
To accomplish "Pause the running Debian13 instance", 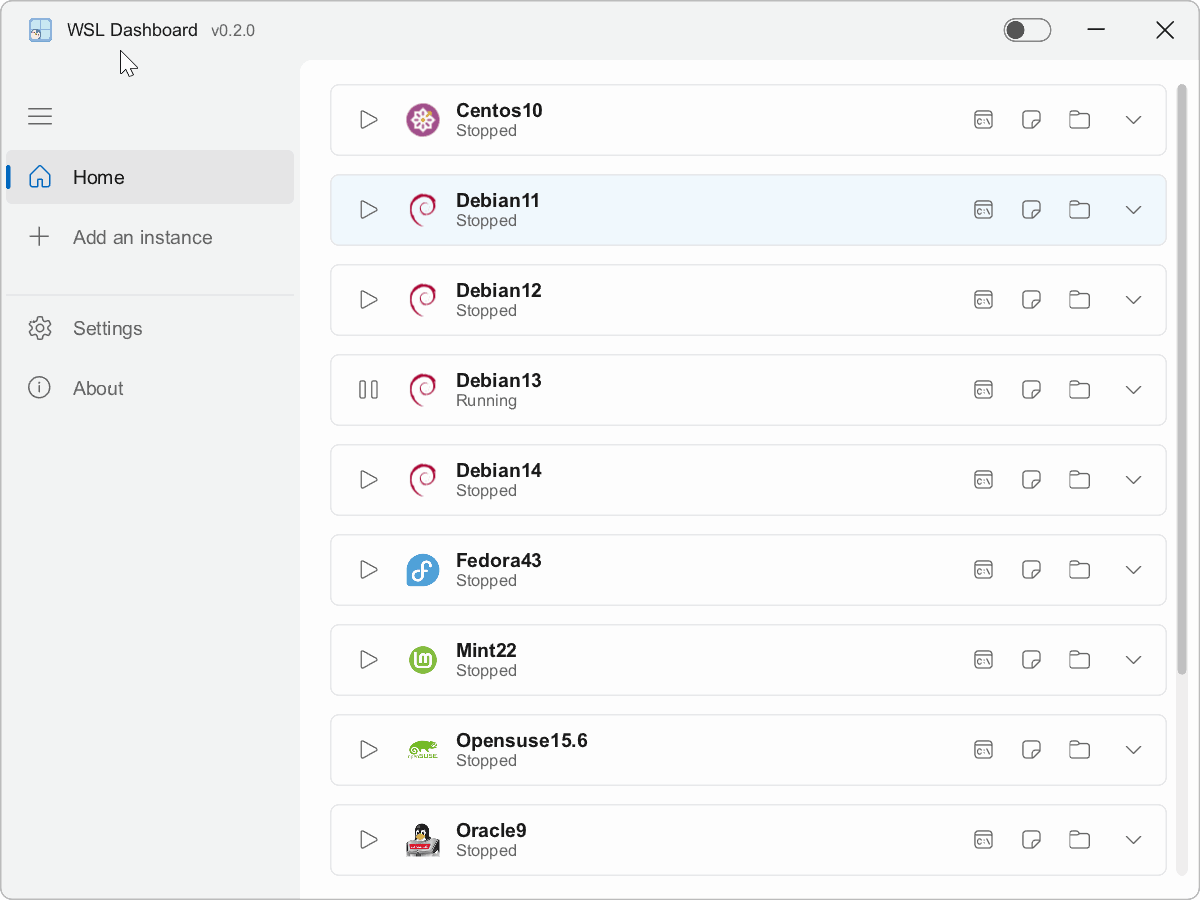I will point(369,390).
